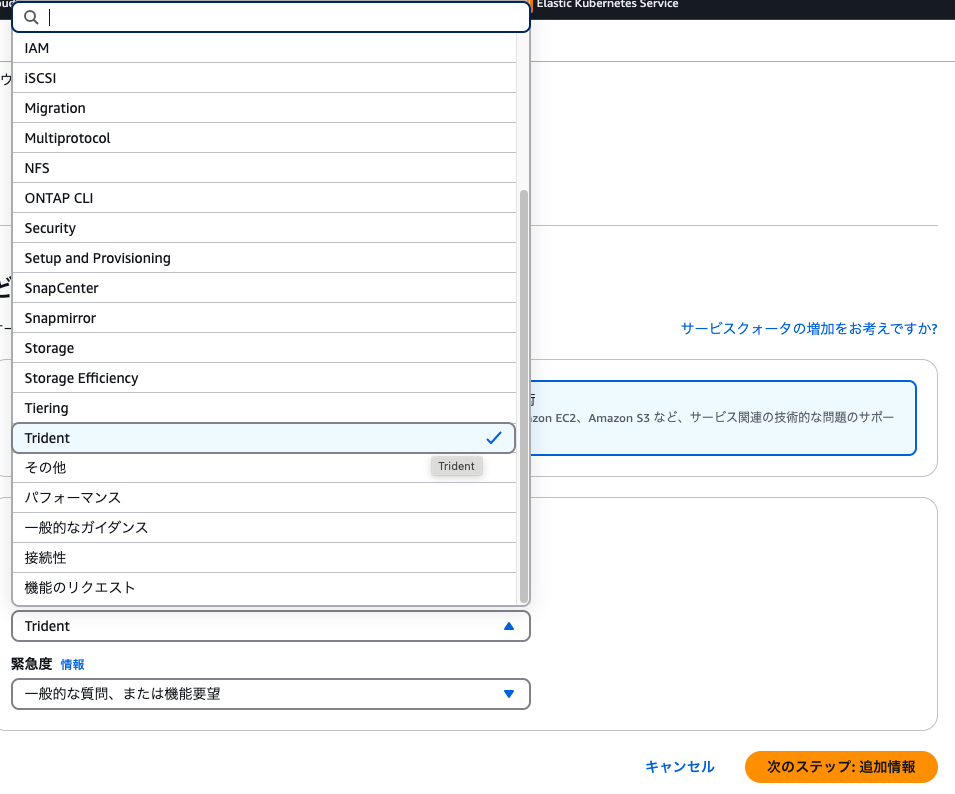Select the Security option
Screen dimensions: 955x794
[x=264, y=228]
